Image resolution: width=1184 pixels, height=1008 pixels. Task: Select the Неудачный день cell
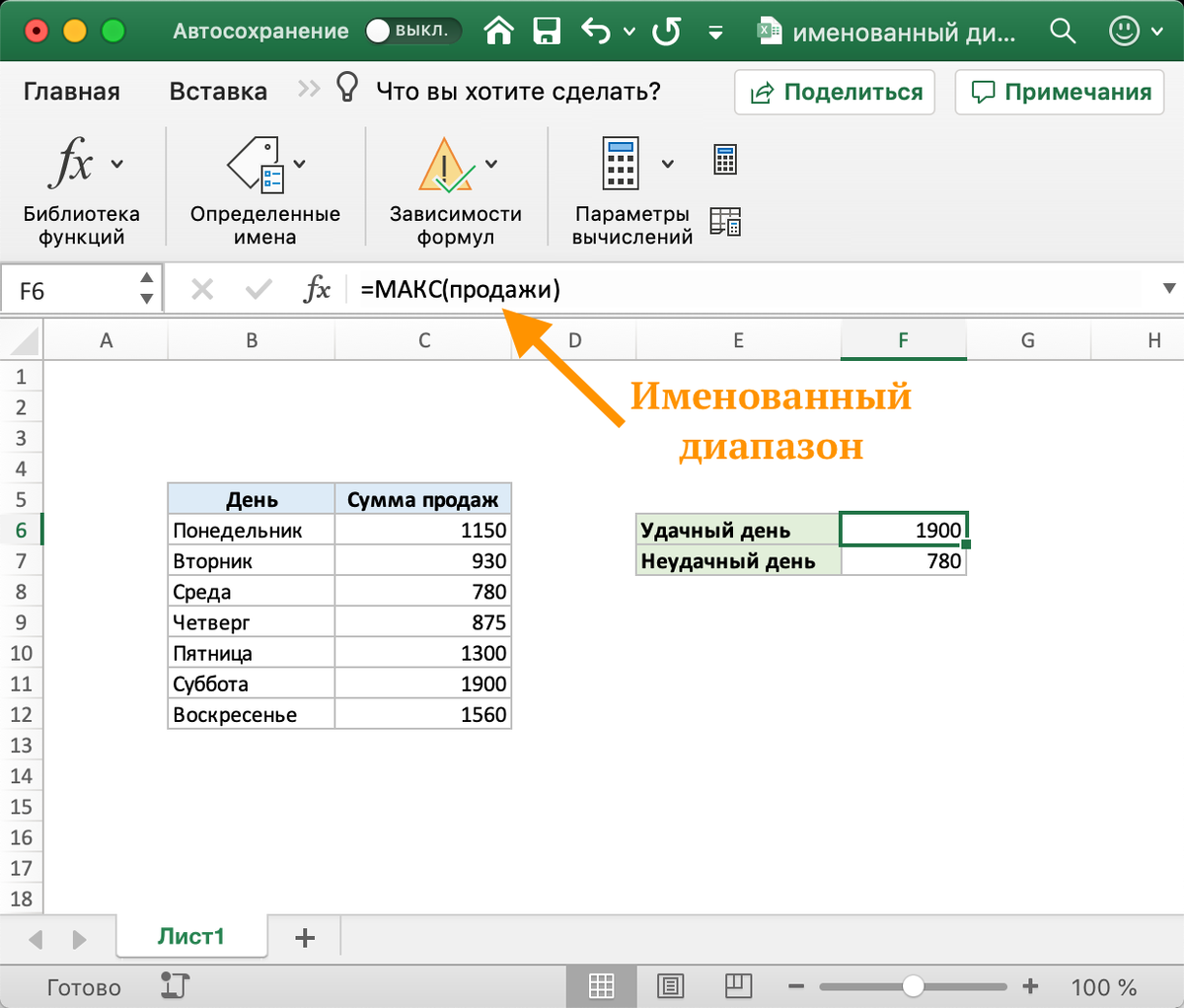click(x=738, y=560)
